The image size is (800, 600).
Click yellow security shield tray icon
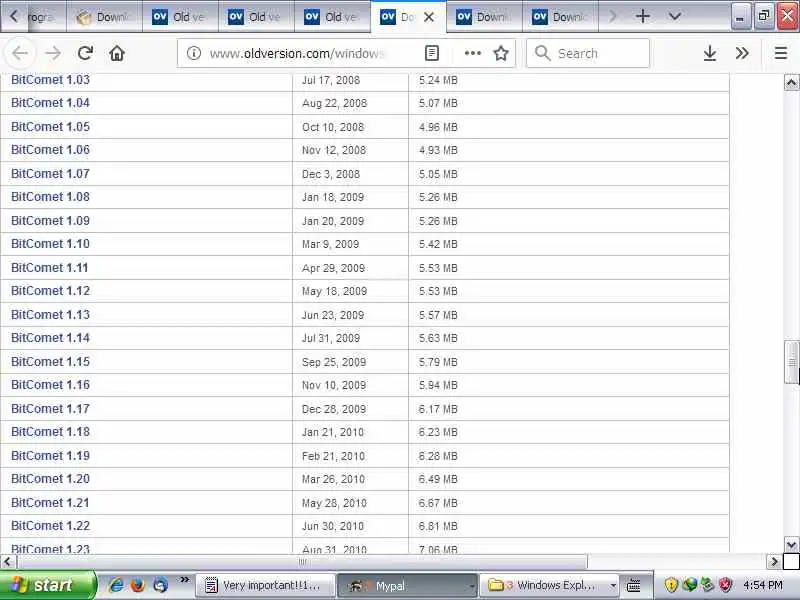coord(671,585)
